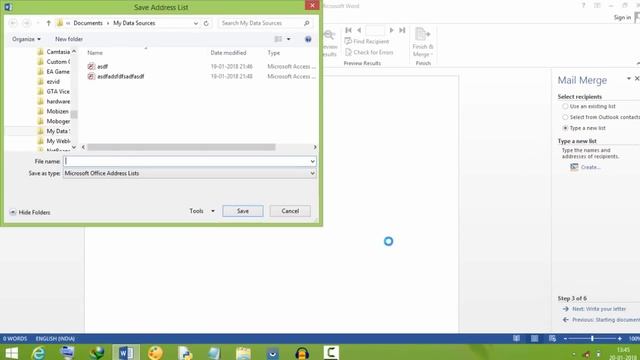Select Mobogenie folder in tree
Screen dimensions: 640x360
[x=53, y=121]
